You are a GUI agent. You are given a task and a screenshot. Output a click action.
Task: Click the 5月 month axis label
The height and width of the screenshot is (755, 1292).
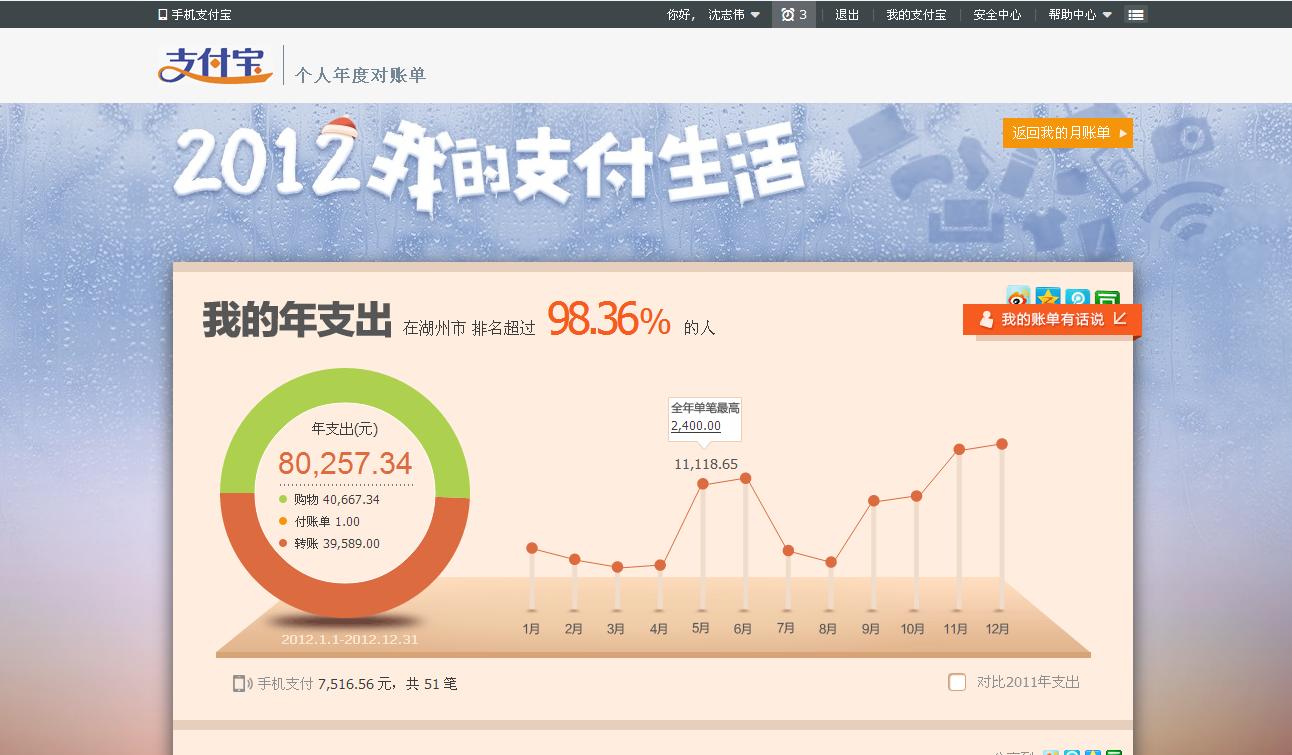point(701,628)
